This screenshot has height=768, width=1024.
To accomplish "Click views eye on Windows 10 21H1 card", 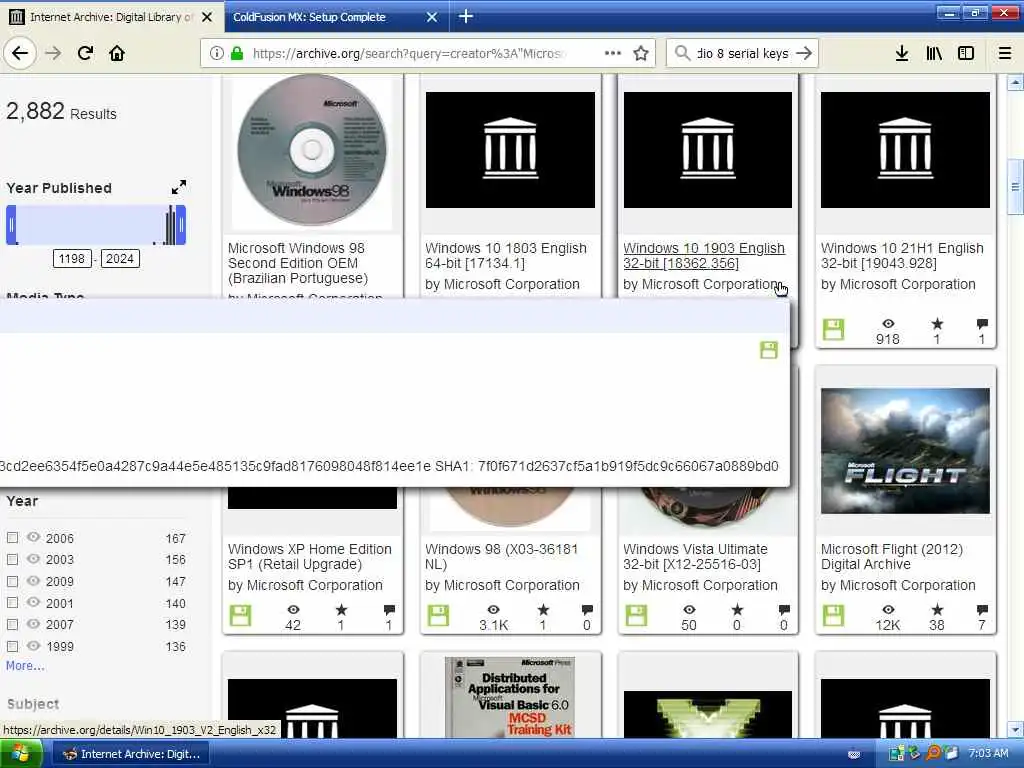I will (888, 324).
